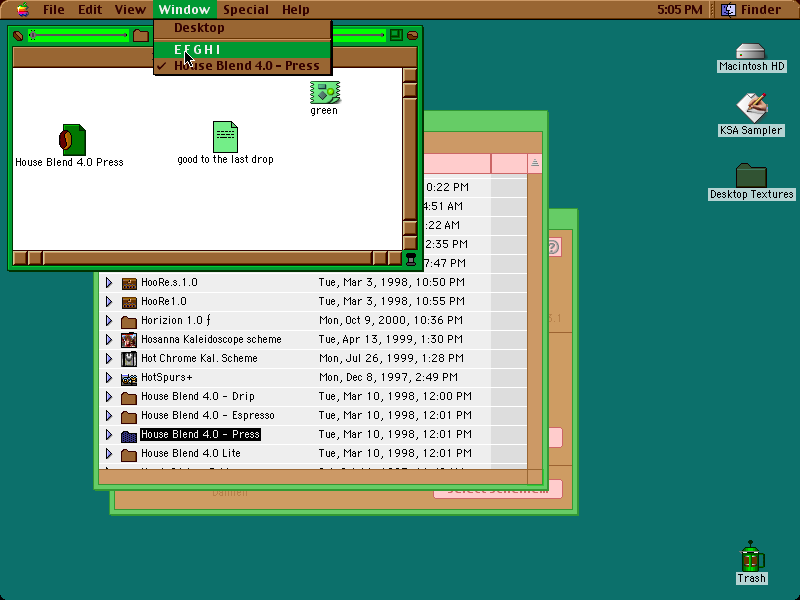Open the Finder application menu icon
Screen dimensions: 800x600
[x=729, y=10]
